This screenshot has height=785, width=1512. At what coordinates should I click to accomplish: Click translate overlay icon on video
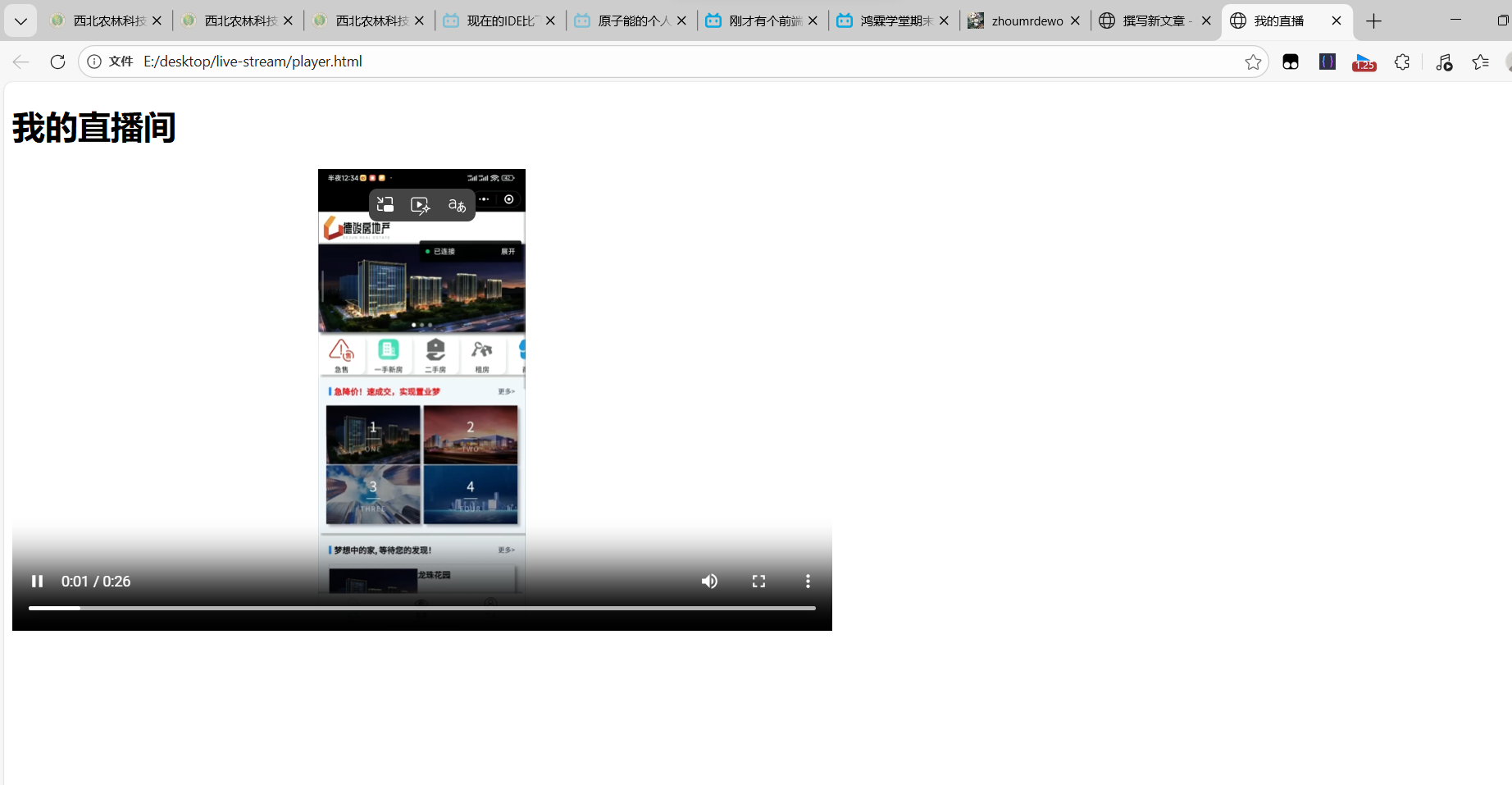point(457,205)
